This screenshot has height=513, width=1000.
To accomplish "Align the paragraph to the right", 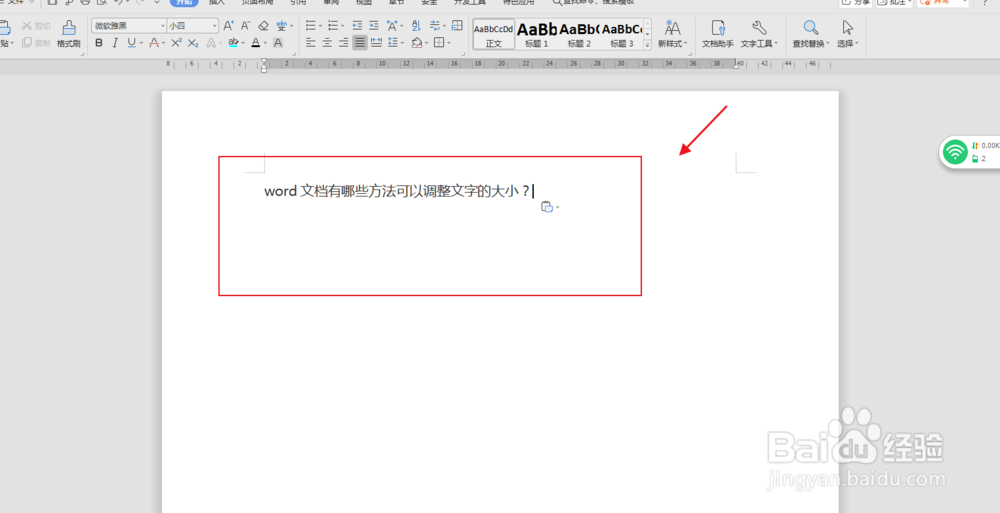I will (x=344, y=43).
